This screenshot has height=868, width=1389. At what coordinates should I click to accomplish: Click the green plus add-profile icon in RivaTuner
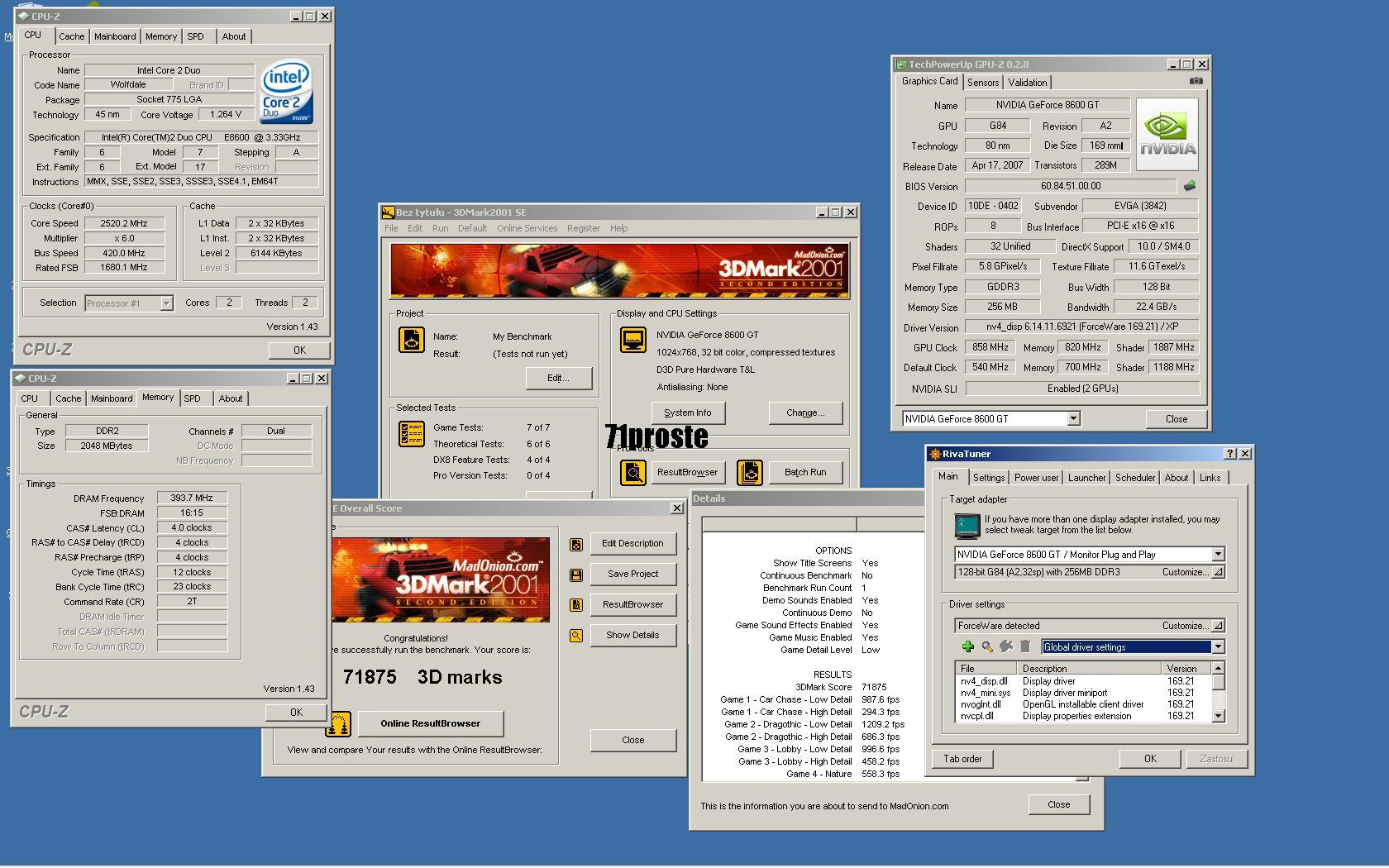coord(967,646)
